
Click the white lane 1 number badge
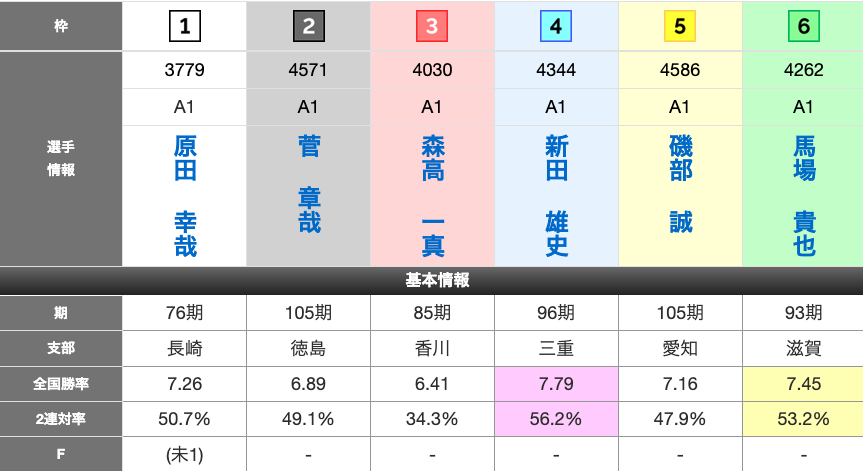pos(185,27)
